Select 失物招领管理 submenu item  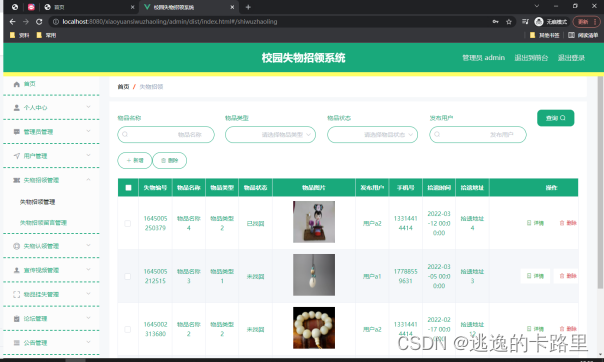(x=37, y=202)
